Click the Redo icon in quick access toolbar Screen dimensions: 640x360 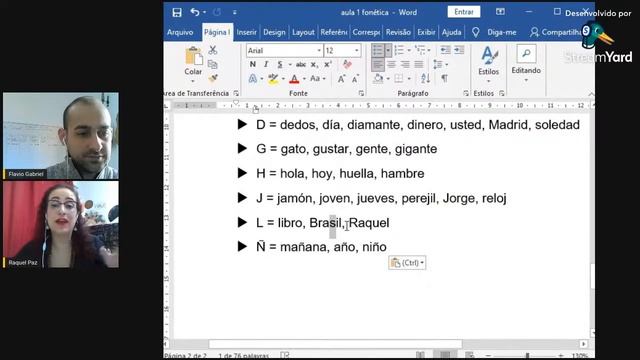pos(217,12)
